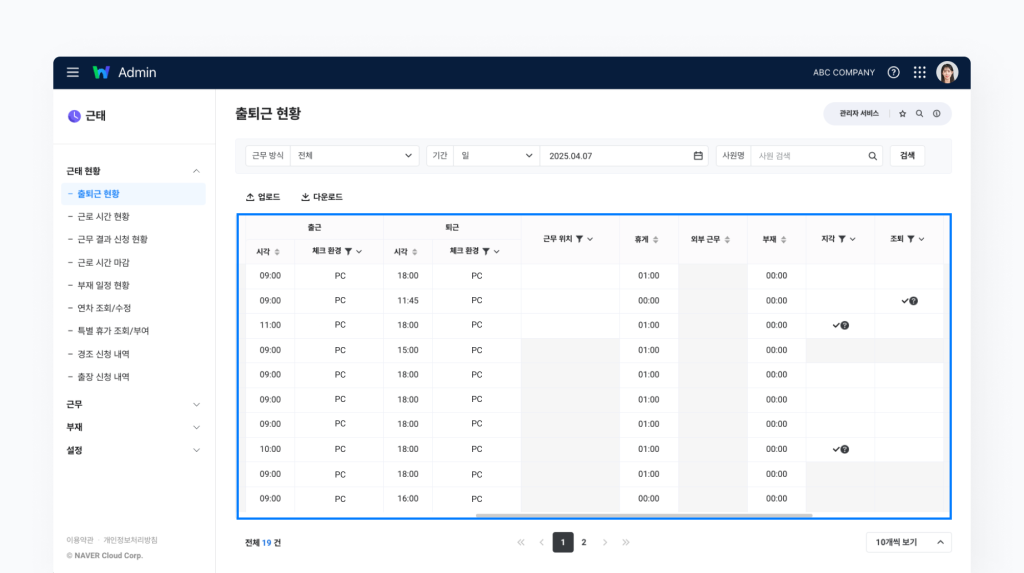This screenshot has height=573, width=1024.
Task: Click the W logo in header
Action: [101, 73]
